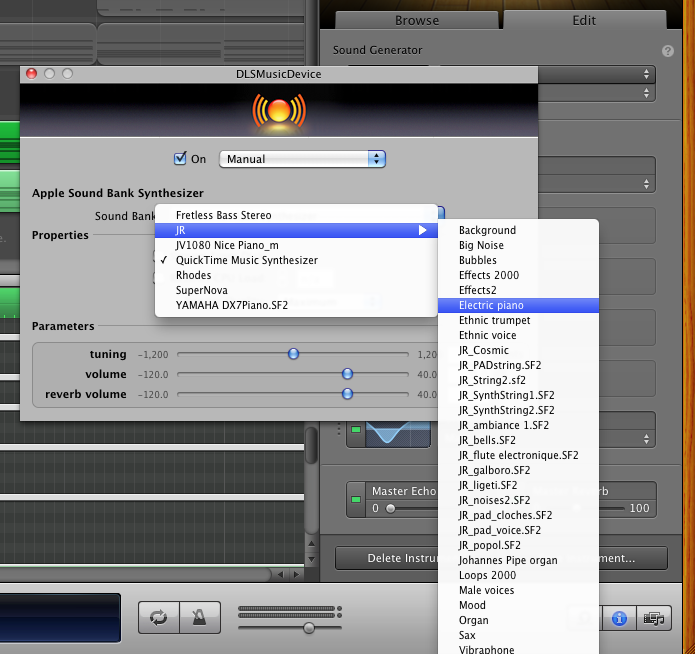The image size is (695, 654).
Task: Select the SuperNova sound bank
Action: 296,290
